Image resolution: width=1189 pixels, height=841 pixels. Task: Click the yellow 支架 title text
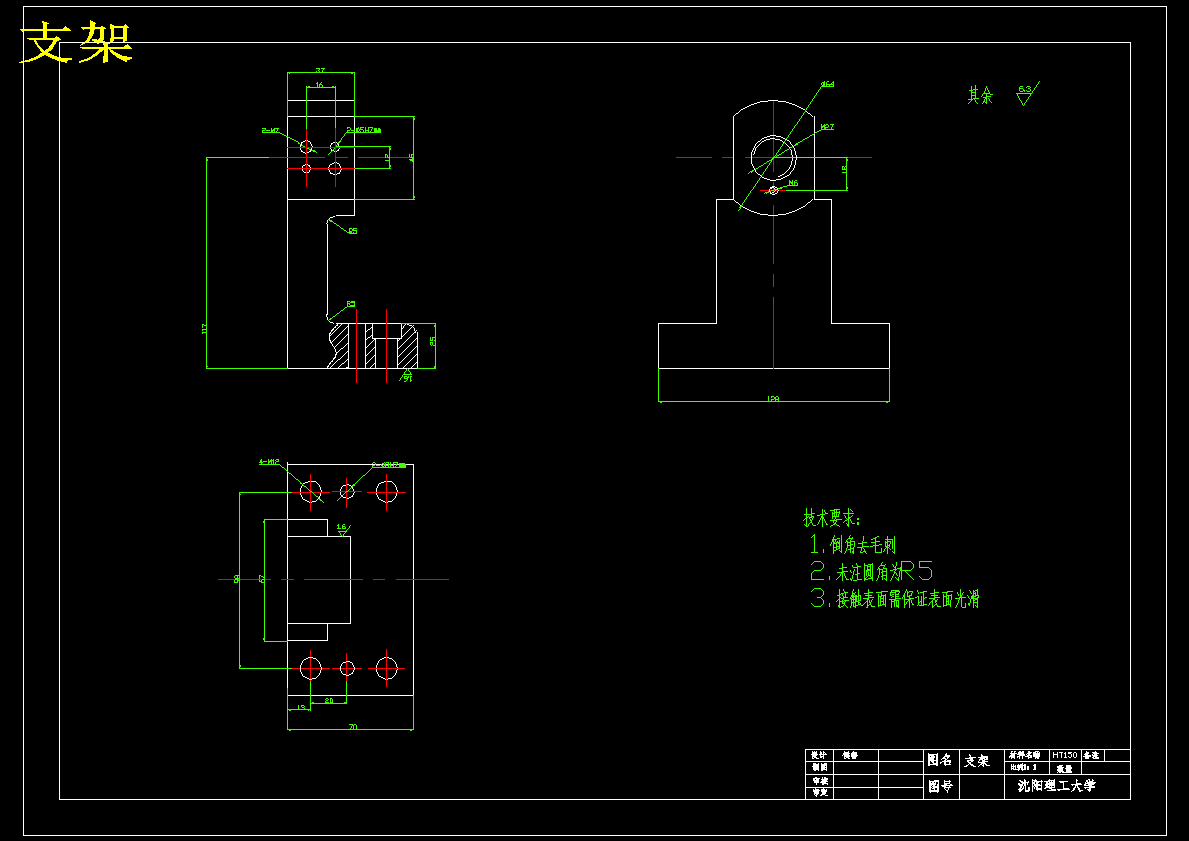pyautogui.click(x=77, y=43)
